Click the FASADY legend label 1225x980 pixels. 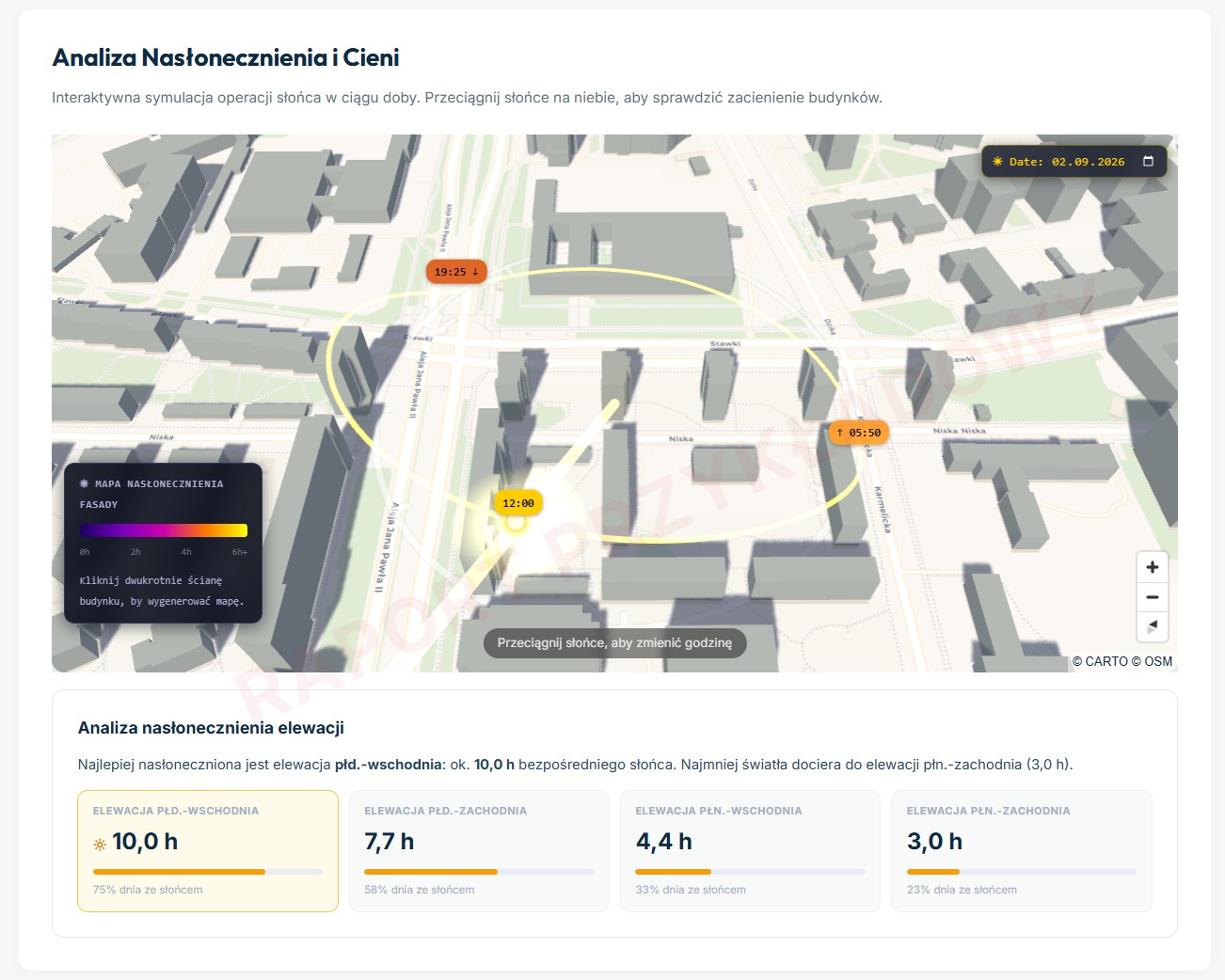click(99, 505)
